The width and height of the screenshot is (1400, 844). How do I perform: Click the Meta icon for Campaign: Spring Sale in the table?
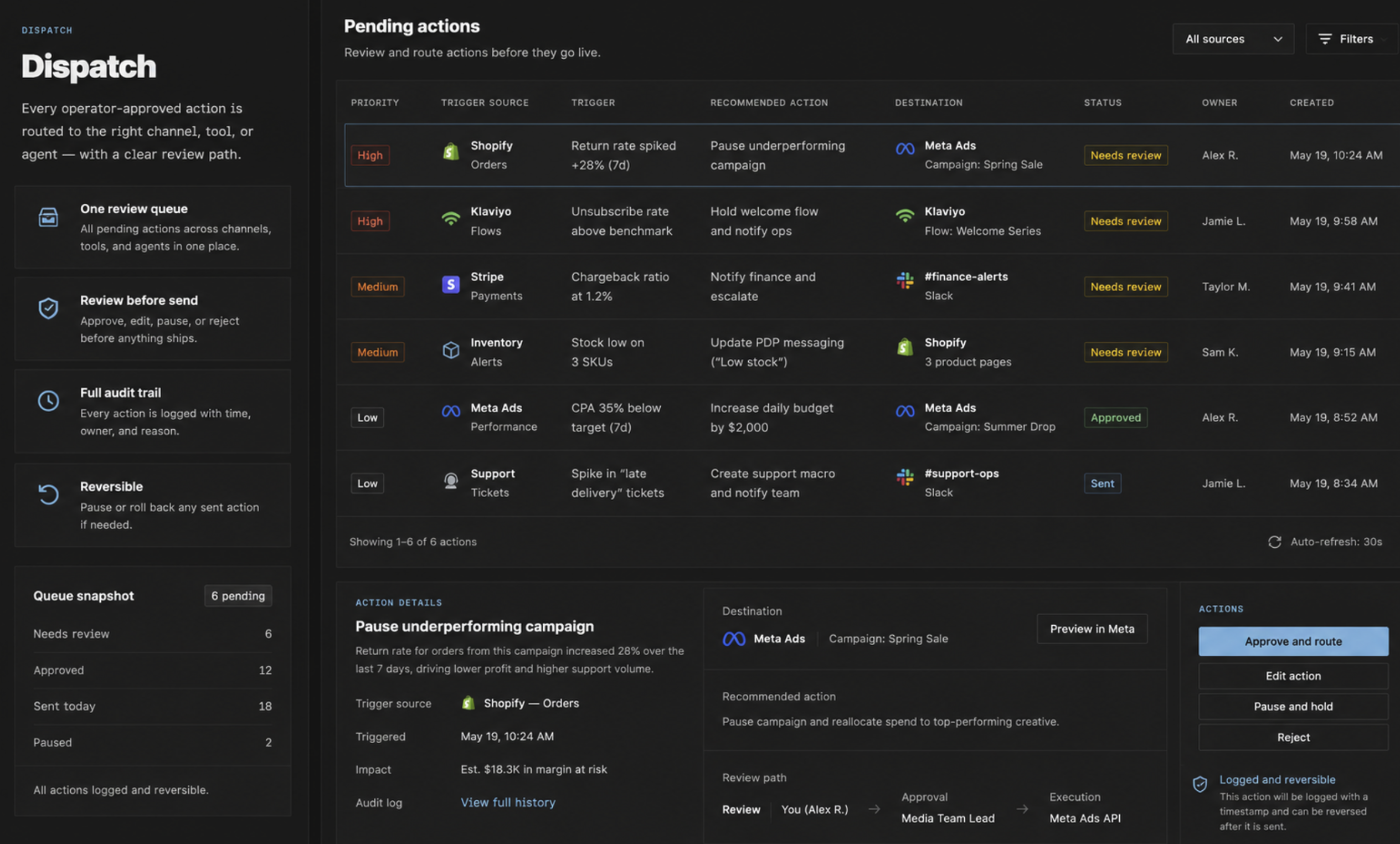click(x=904, y=149)
